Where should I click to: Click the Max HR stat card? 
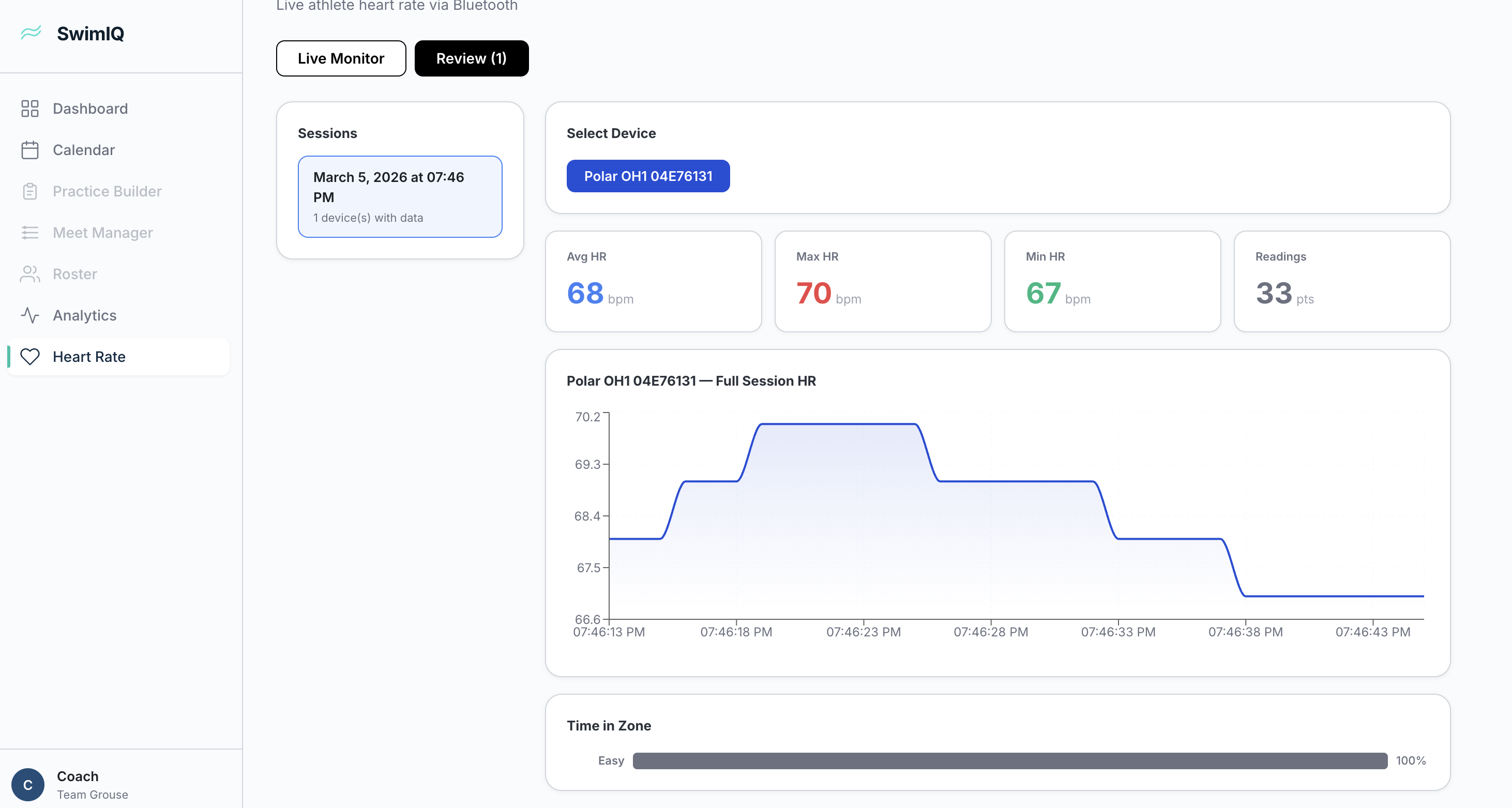[x=882, y=282]
